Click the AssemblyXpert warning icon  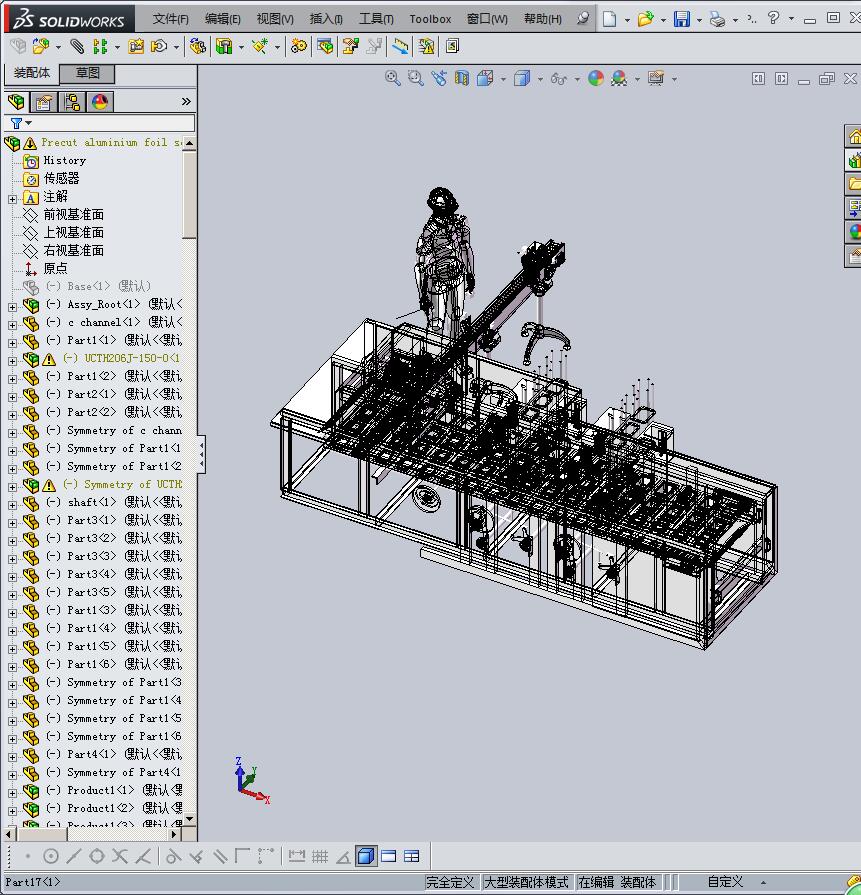coord(426,46)
